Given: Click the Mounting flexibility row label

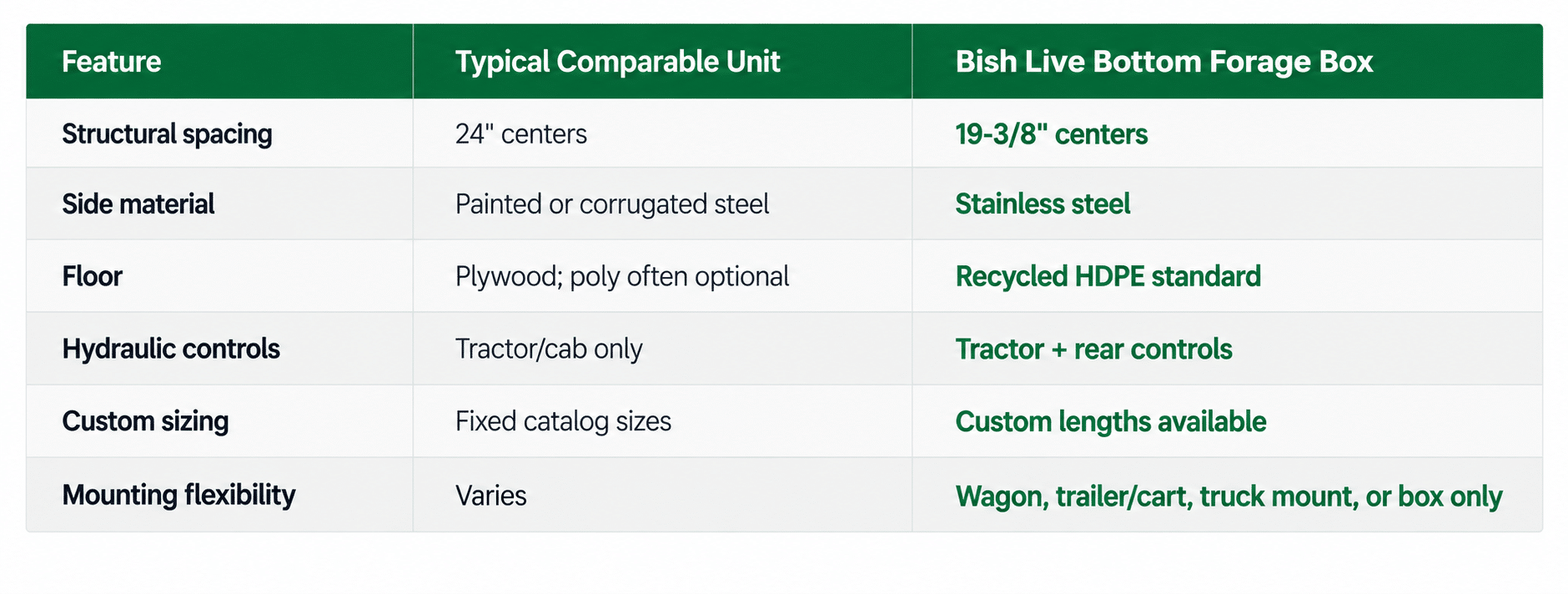Looking at the screenshot, I should coord(178,495).
